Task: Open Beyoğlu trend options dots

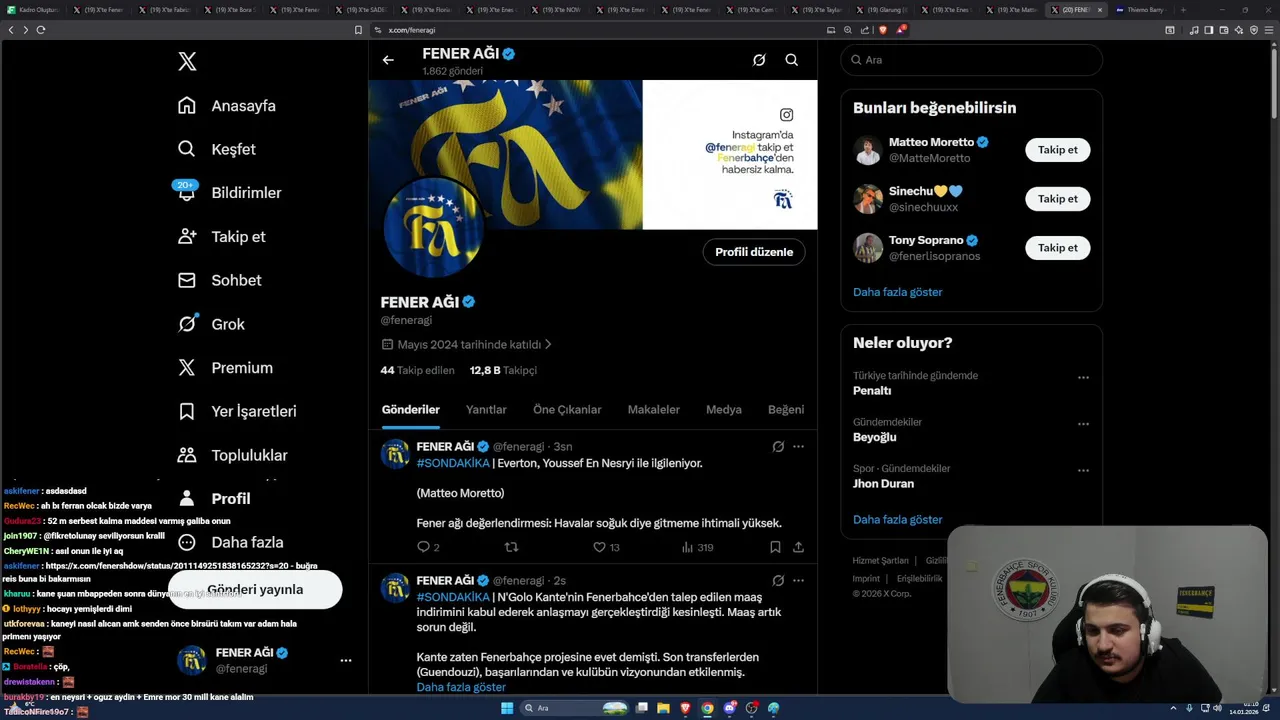Action: (1083, 424)
